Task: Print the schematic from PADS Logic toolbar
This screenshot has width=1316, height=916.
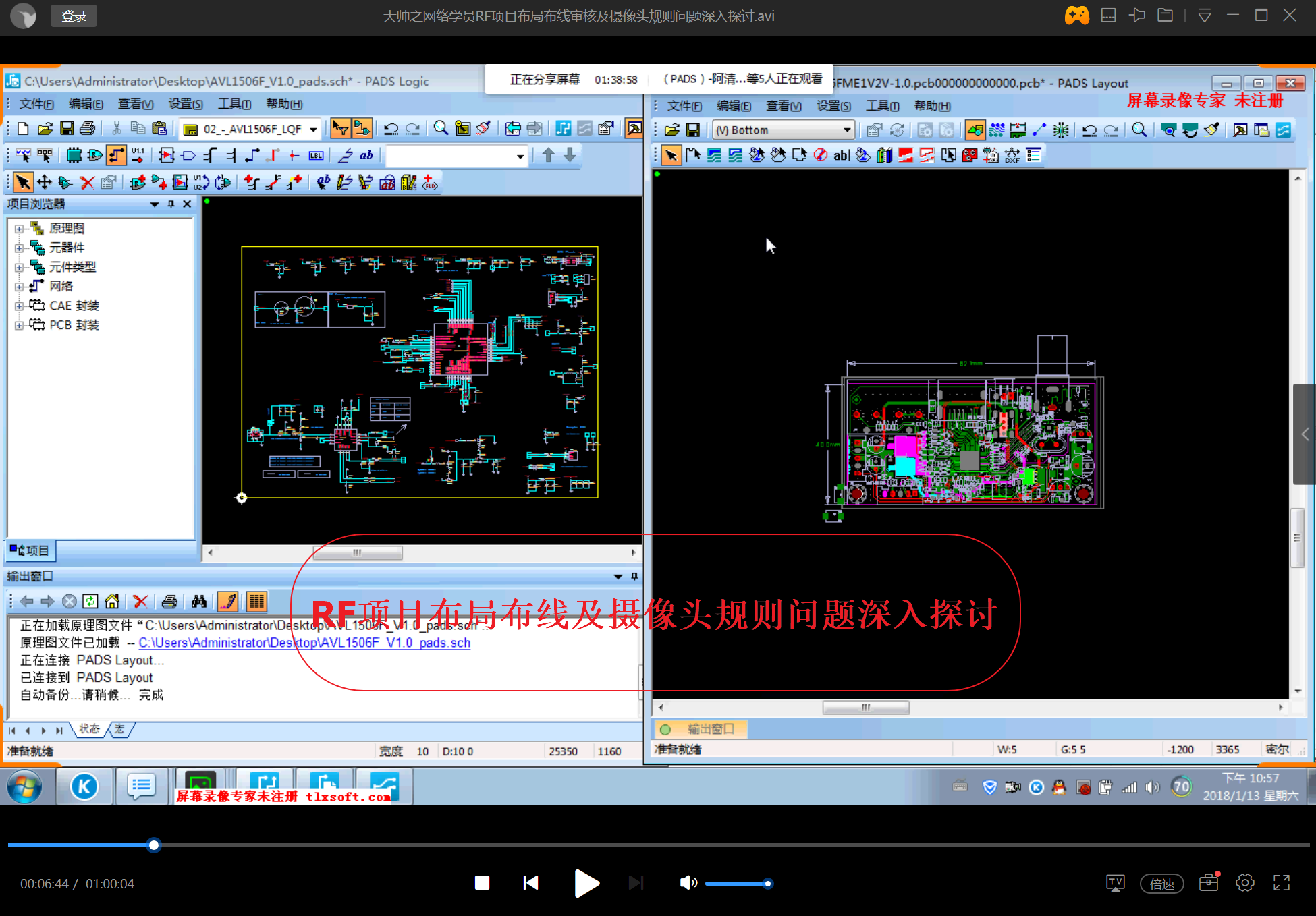Action: click(x=88, y=129)
